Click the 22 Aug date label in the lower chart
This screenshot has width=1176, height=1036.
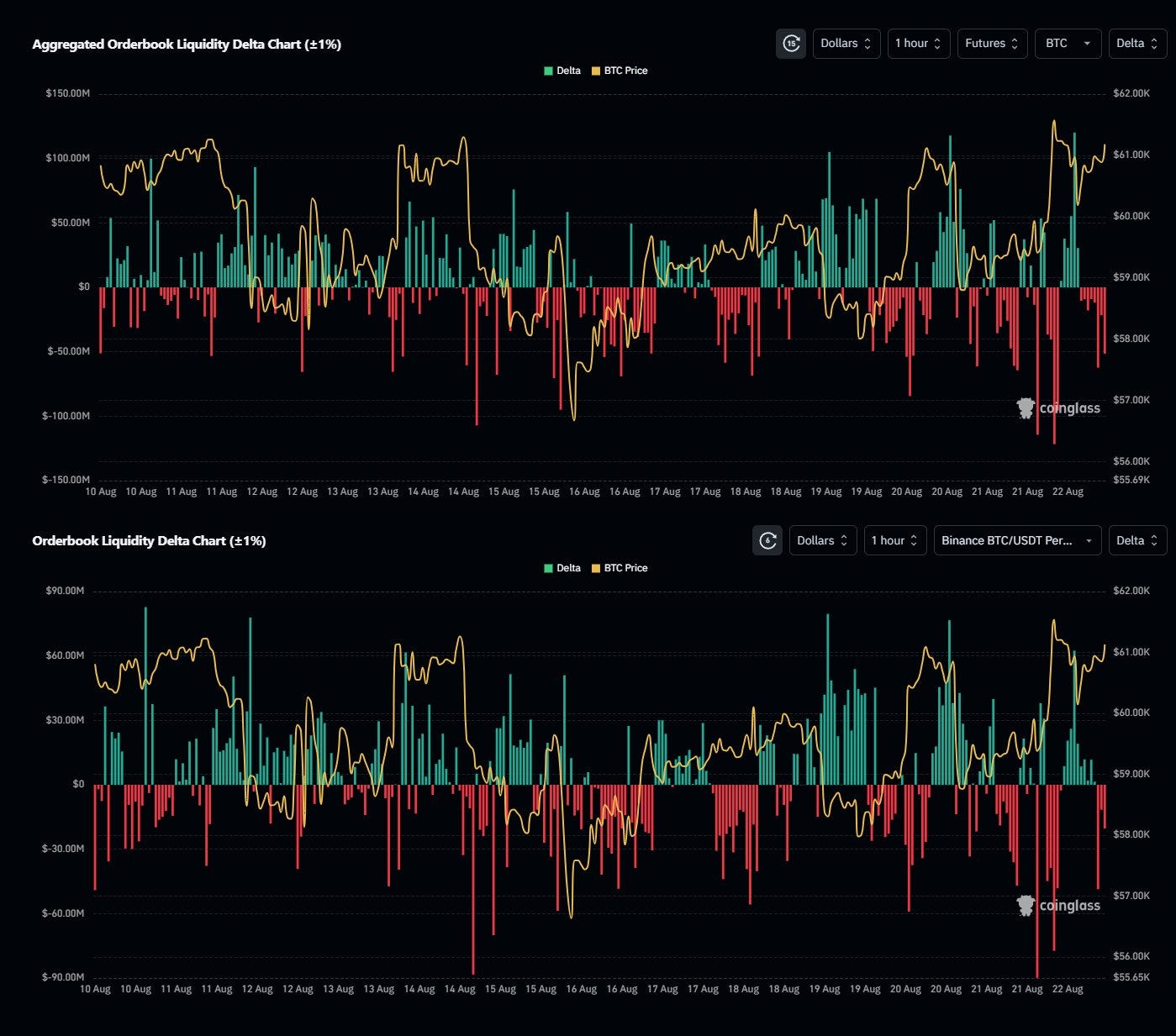point(1068,989)
